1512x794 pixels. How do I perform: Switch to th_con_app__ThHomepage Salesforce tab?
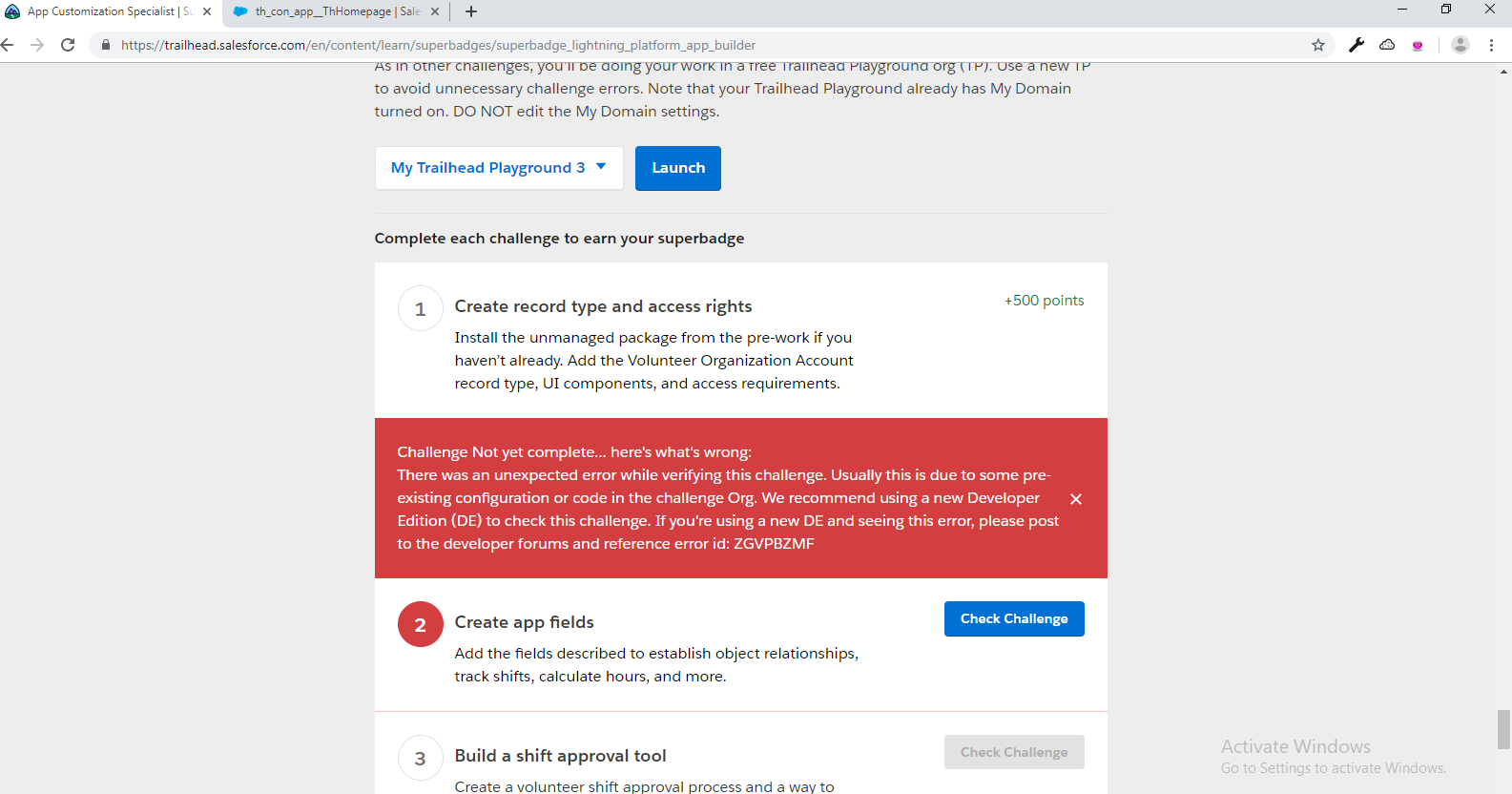tap(336, 11)
